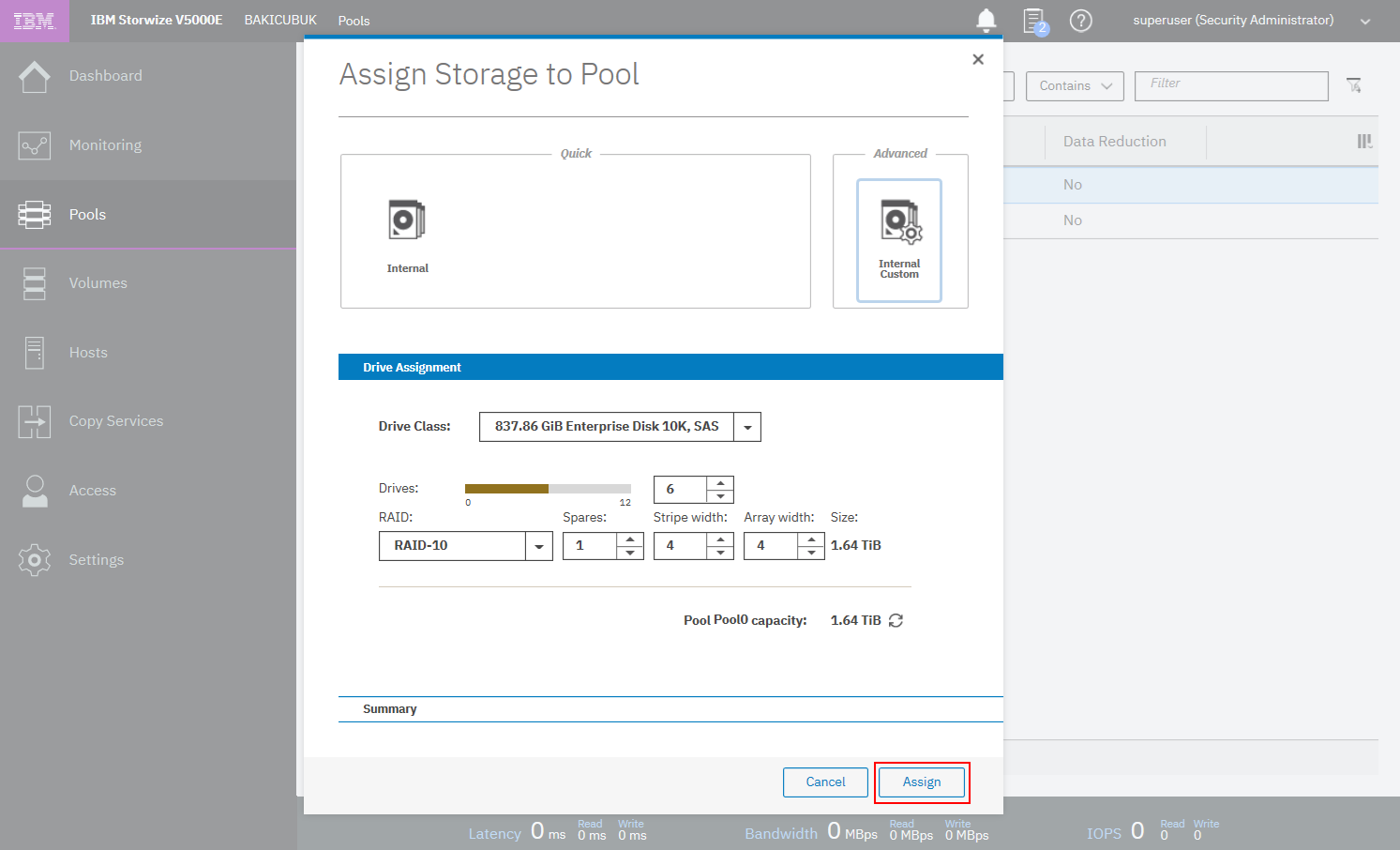1400x850 pixels.
Task: Open Hosts menu label
Action: [88, 353]
